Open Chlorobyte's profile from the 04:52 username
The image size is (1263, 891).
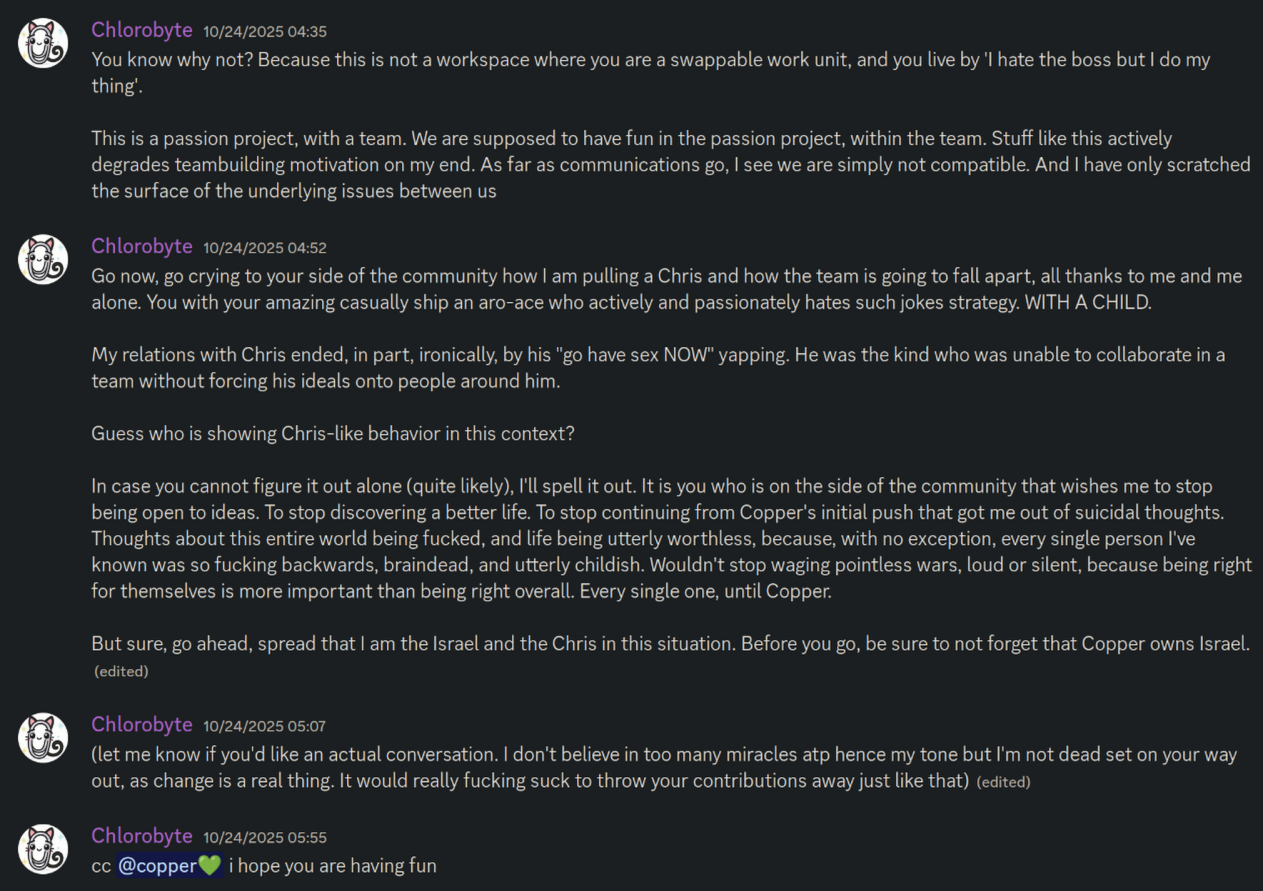141,246
